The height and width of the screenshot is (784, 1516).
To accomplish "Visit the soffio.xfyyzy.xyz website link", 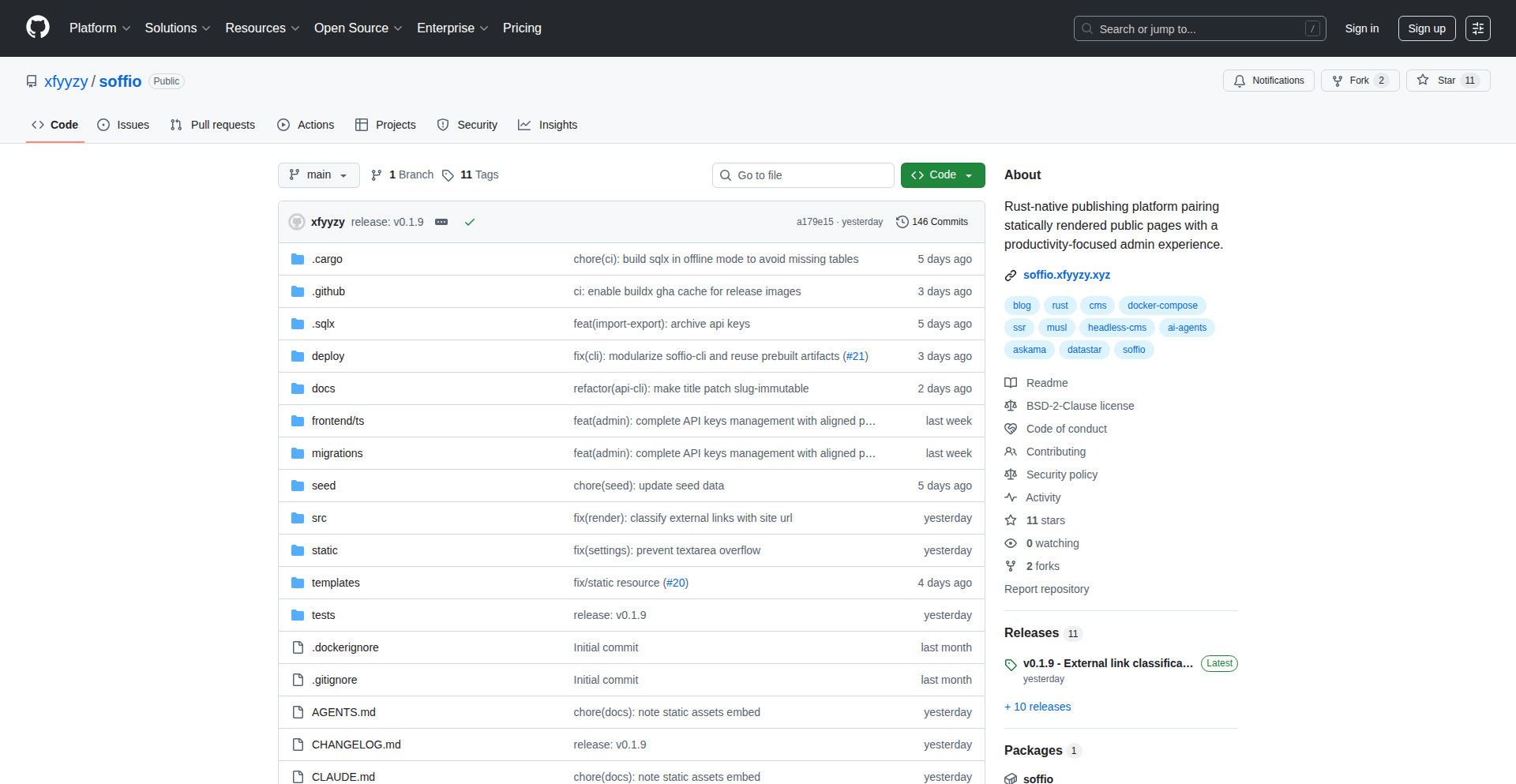I will [1067, 275].
